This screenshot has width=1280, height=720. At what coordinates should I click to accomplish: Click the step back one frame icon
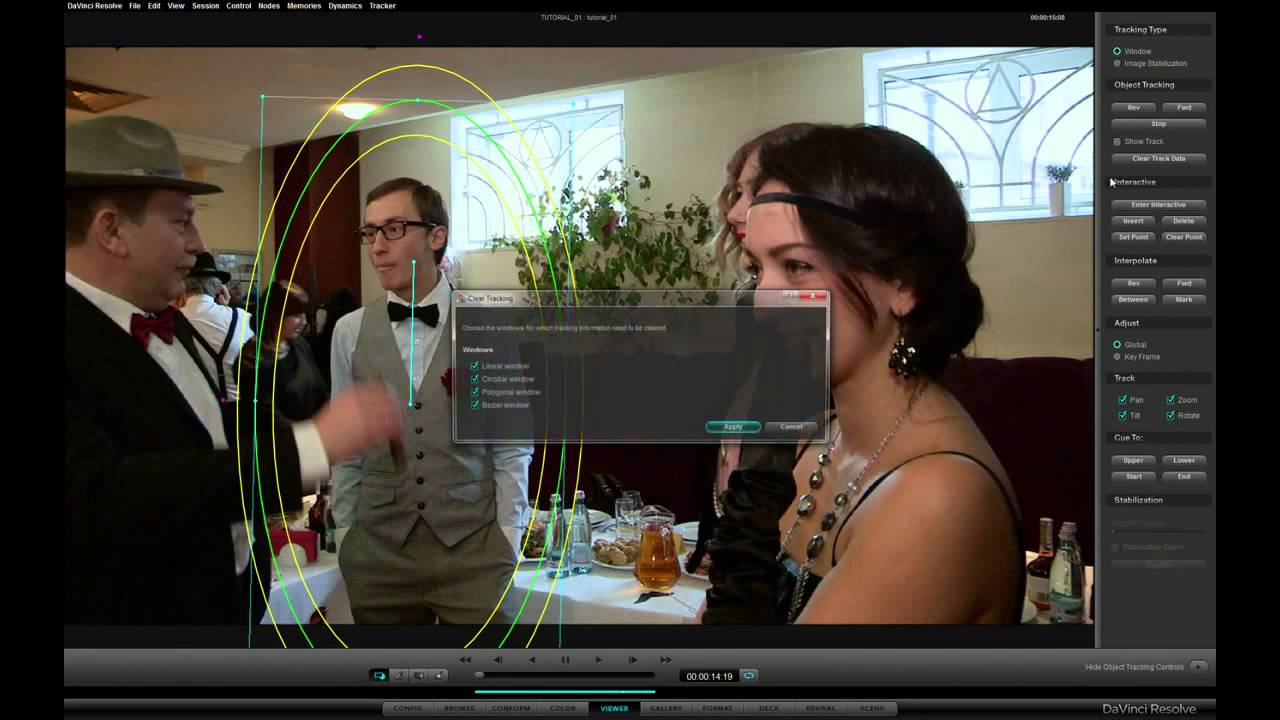pos(498,660)
